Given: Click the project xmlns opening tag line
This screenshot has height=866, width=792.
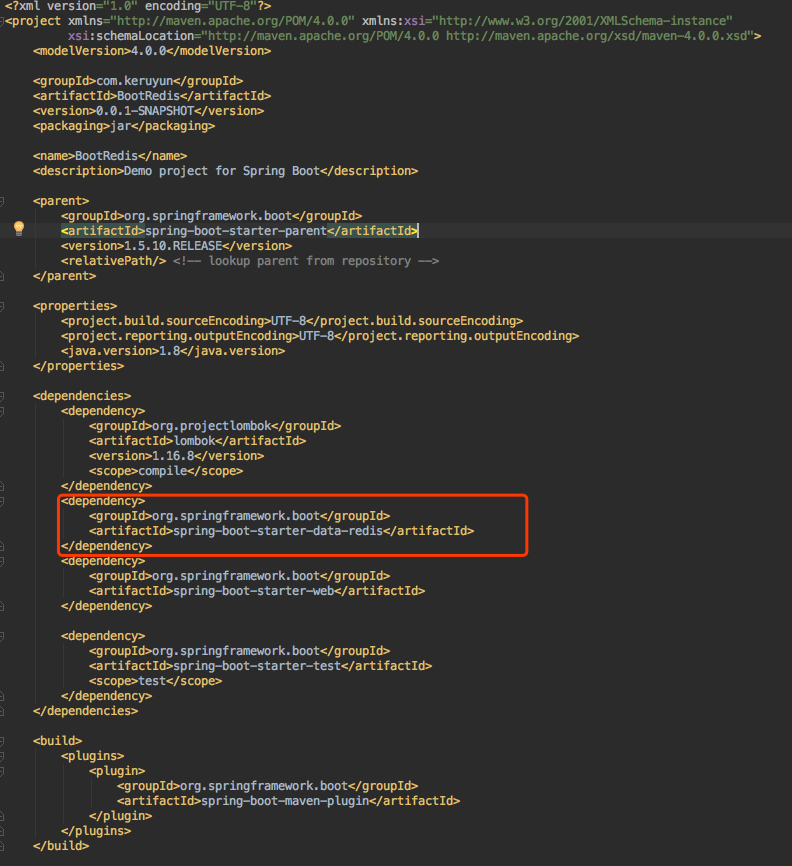Looking at the screenshot, I should [x=369, y=21].
